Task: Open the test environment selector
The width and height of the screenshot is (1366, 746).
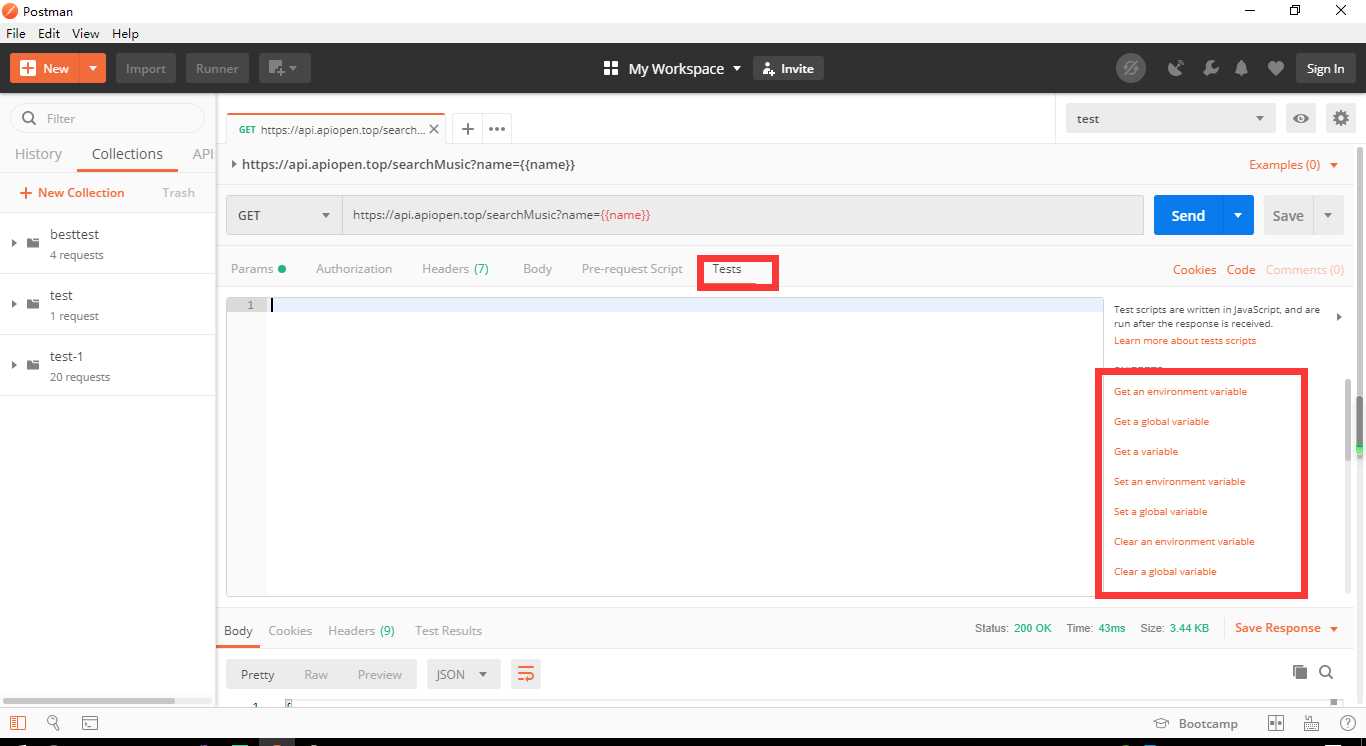Action: pyautogui.click(x=1170, y=118)
